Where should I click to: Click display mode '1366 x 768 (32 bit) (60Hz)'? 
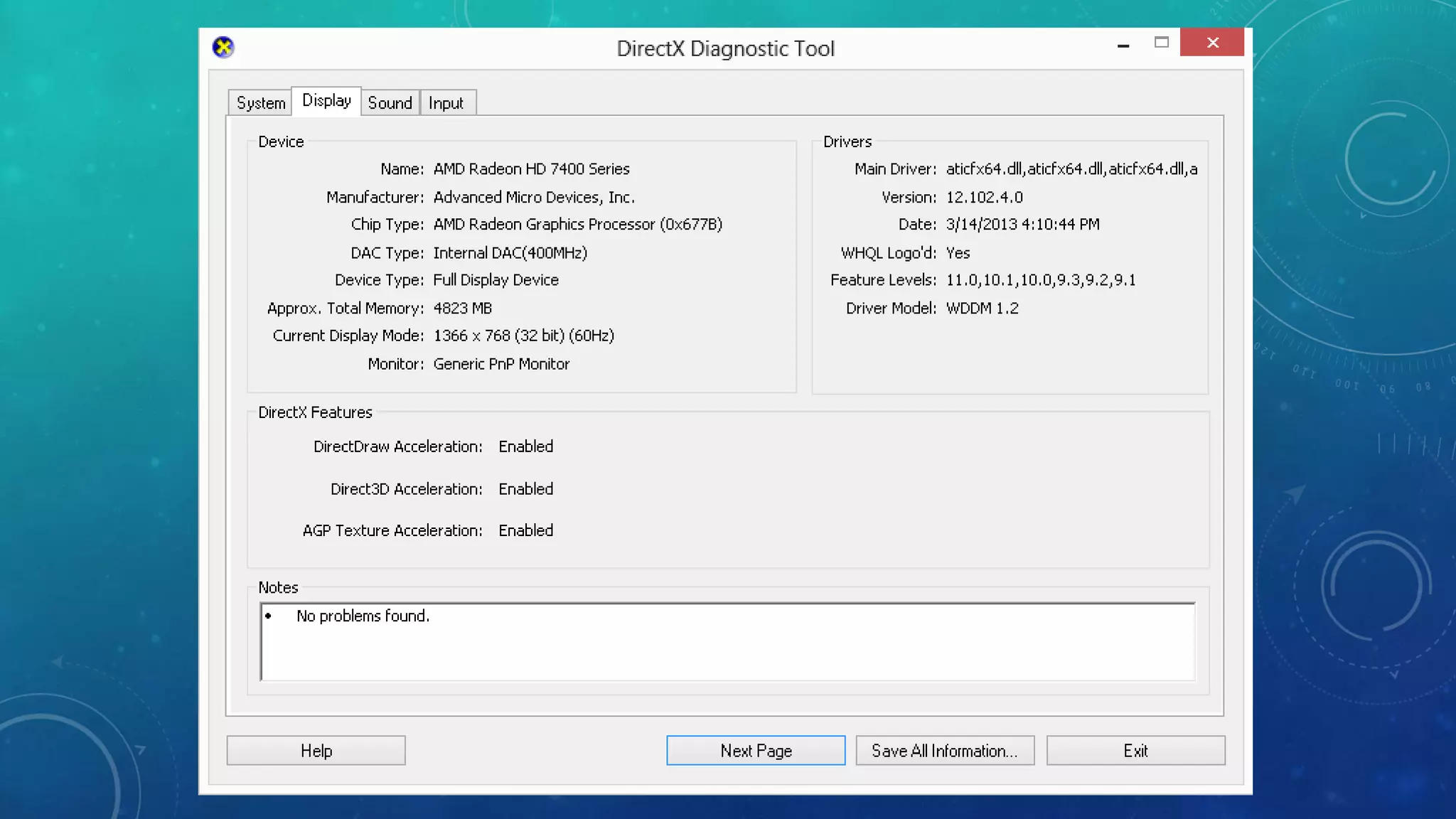(x=524, y=336)
